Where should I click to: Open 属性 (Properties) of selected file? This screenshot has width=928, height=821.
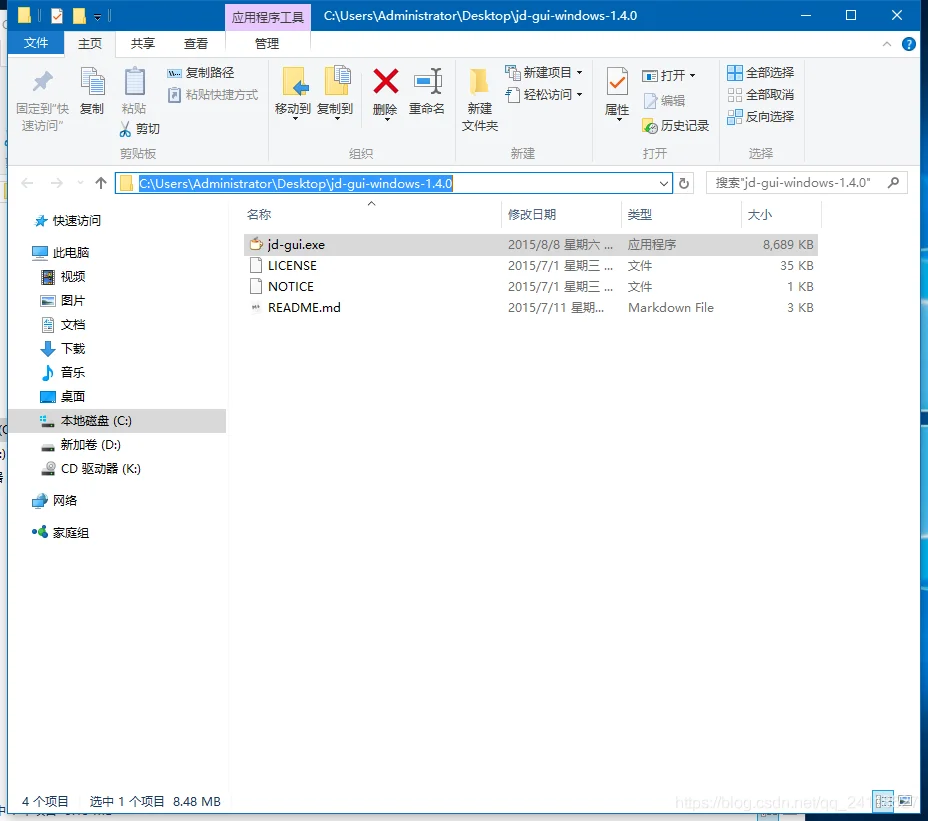point(617,94)
